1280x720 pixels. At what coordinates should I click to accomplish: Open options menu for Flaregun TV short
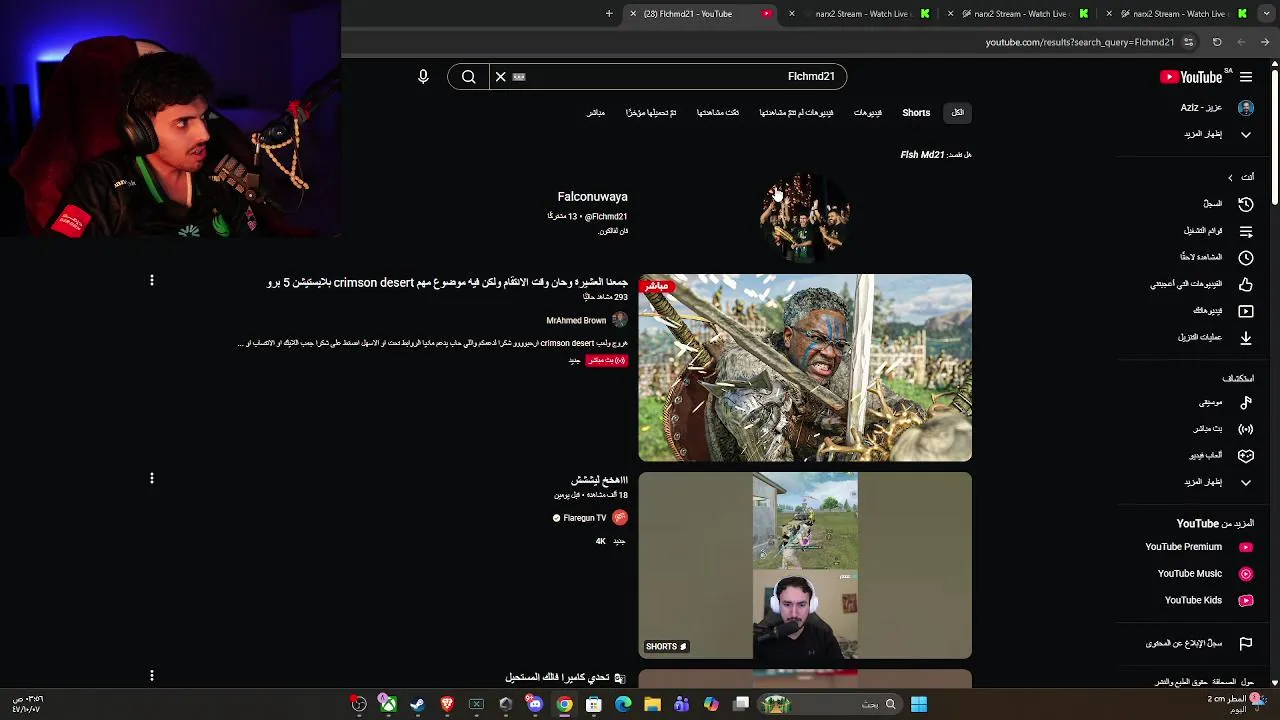point(152,479)
